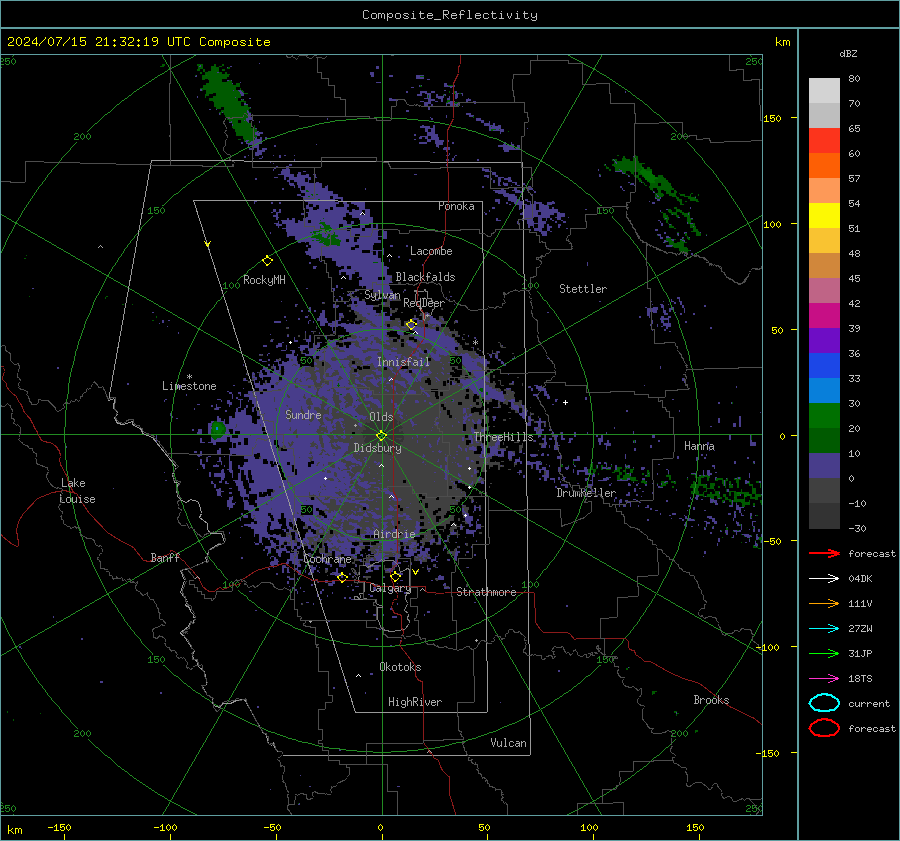Click the '2024/07/15 21:32:19 UTC Composite' timestamp
The image size is (900, 841).
[x=138, y=42]
